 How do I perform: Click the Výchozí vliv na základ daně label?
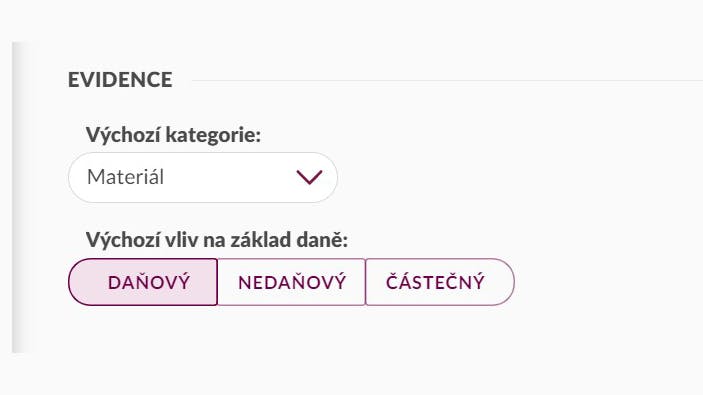click(x=217, y=239)
